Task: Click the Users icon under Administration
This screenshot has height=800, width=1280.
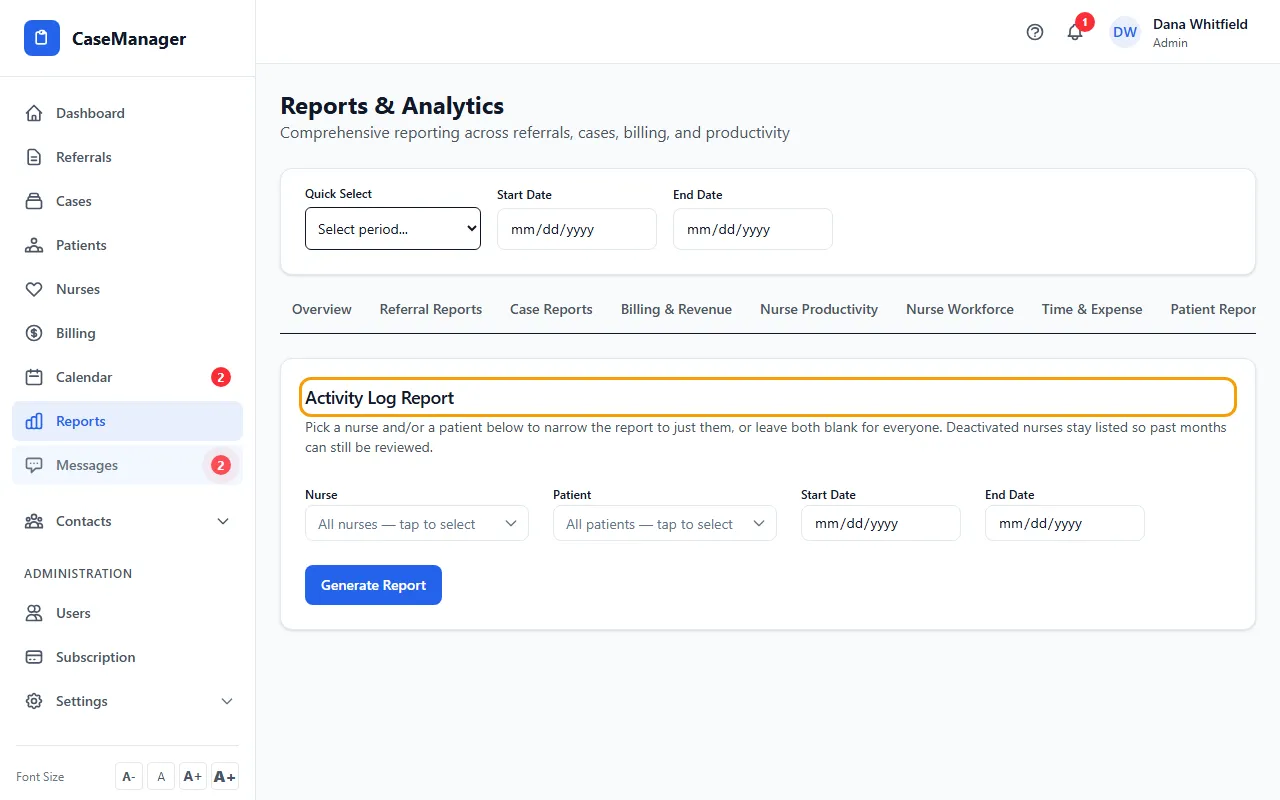Action: pyautogui.click(x=34, y=613)
